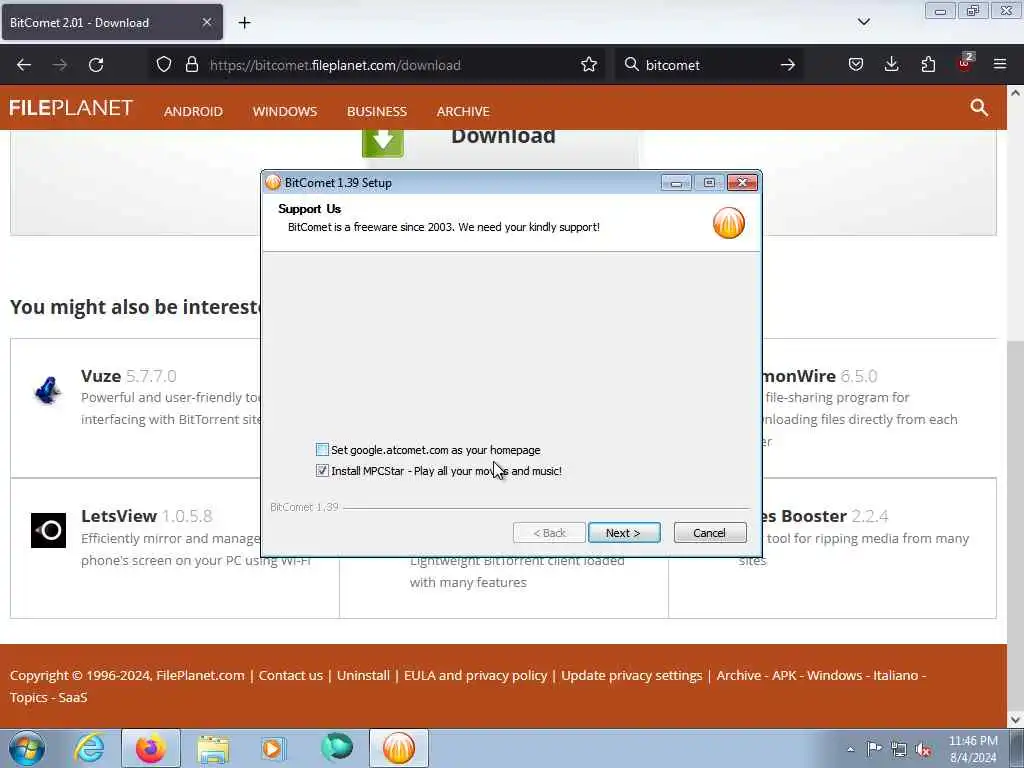The height and width of the screenshot is (768, 1024).
Task: Click the scrollbar up arrow
Action: tap(1015, 93)
